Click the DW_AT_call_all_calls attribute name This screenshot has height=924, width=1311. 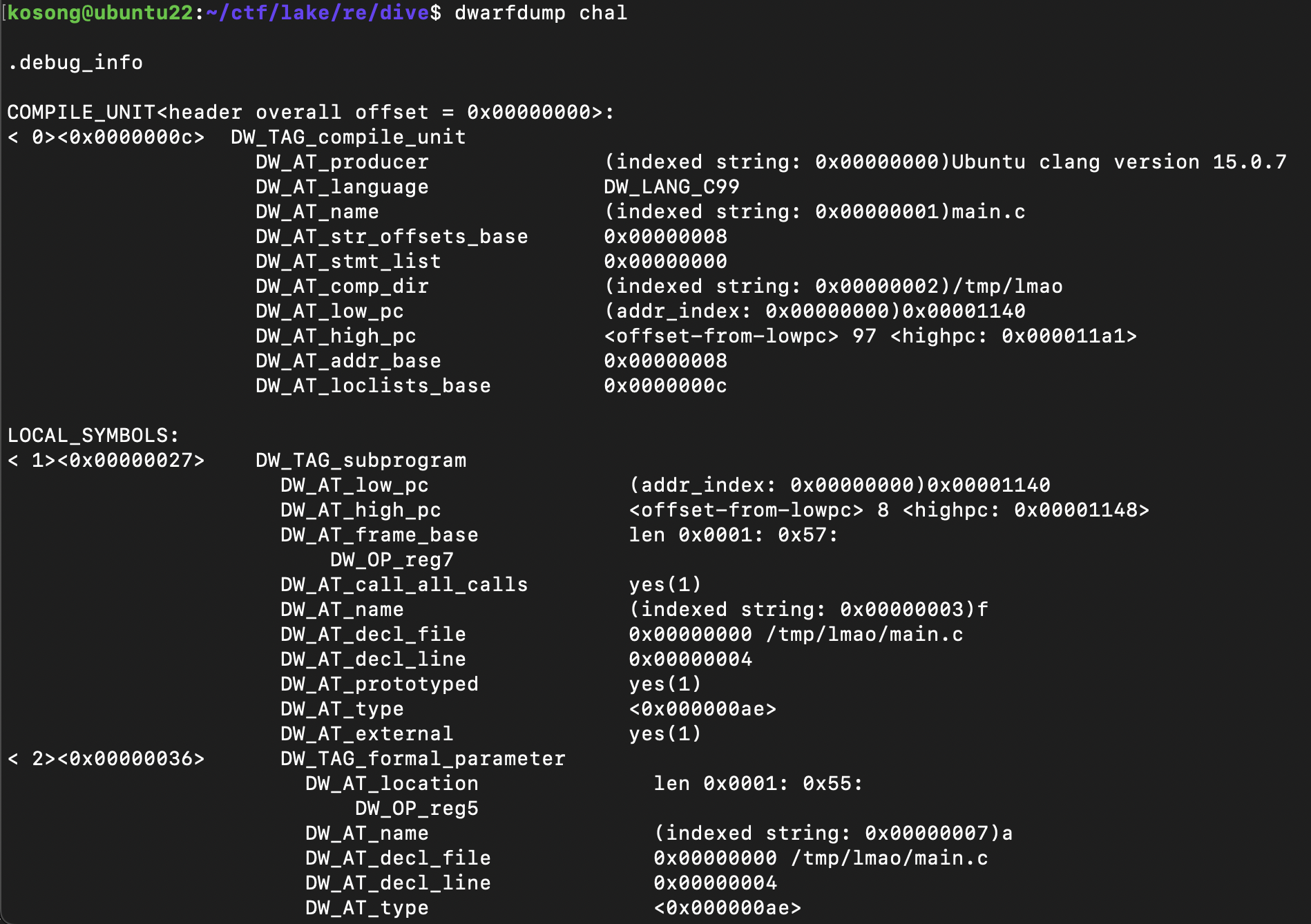[404, 585]
